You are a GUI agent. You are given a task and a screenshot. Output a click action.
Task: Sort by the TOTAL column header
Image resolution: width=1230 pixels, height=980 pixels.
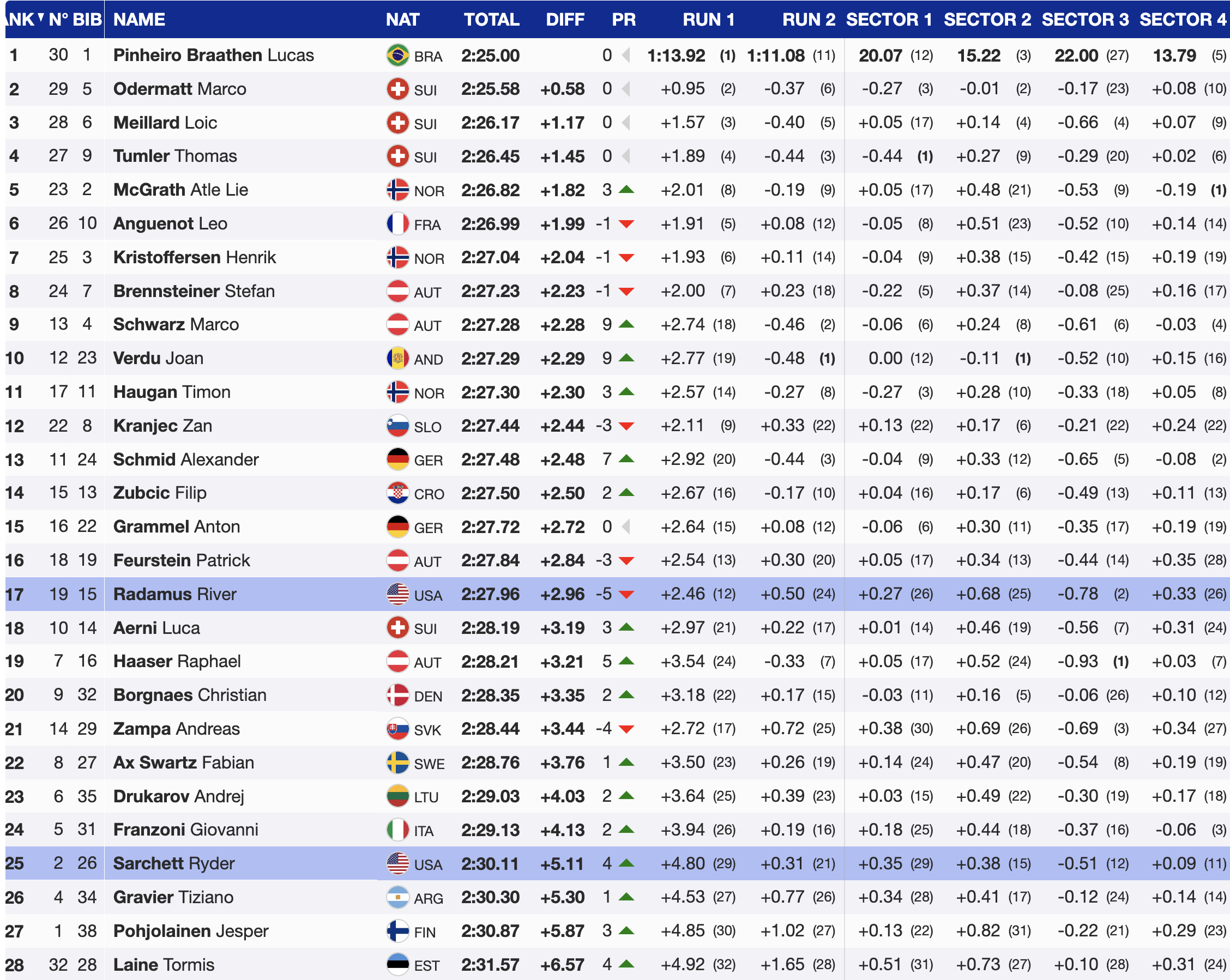491,20
